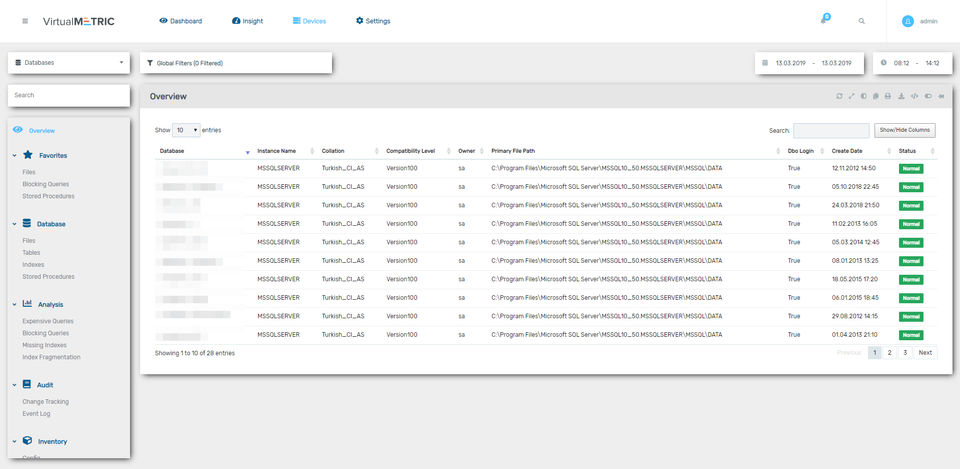Toggle the switch icon in Overview header
The image size is (960, 469).
click(x=928, y=96)
